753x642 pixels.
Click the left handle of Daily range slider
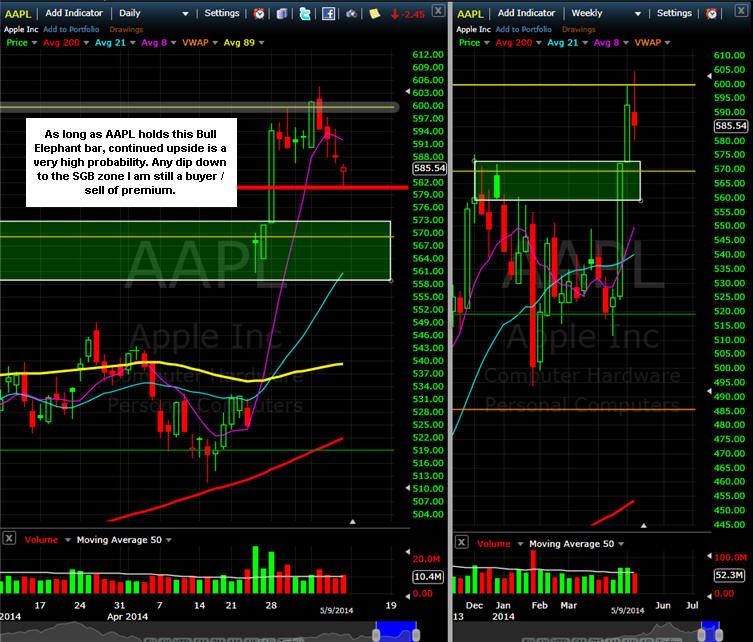click(x=376, y=634)
